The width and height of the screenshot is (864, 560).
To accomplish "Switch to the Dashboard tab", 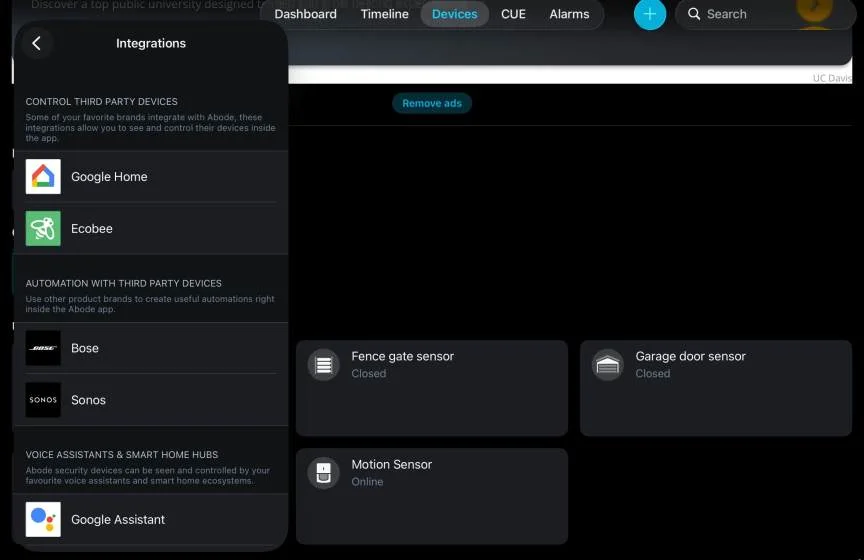I will click(305, 14).
